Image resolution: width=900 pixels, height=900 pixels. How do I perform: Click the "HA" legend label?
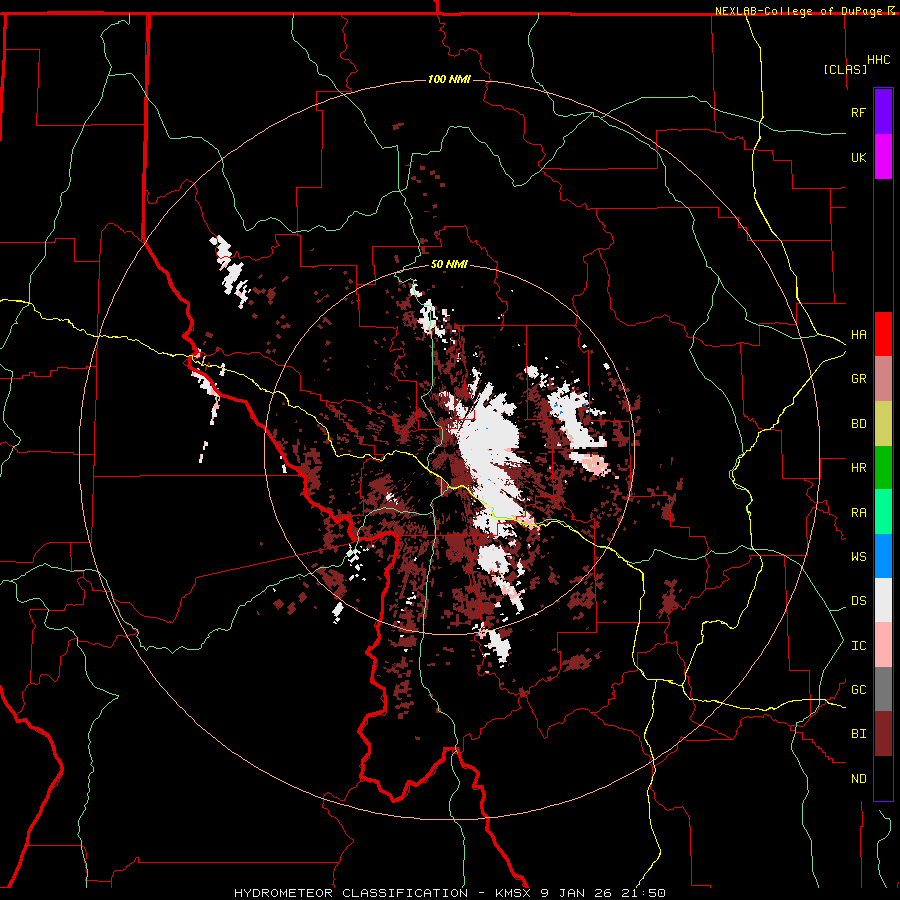(x=858, y=335)
